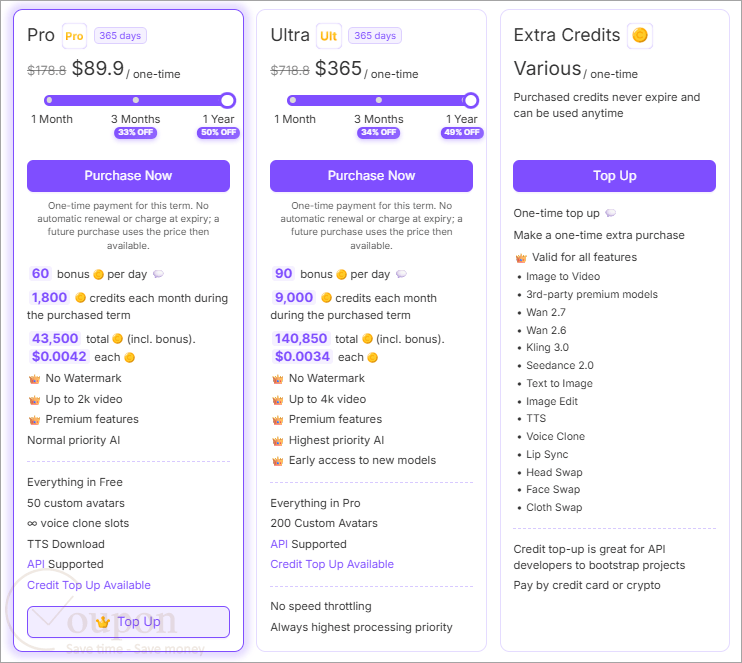Click the coin icon next to Pro 1,800 credits
The width and height of the screenshot is (742, 663).
point(80,298)
